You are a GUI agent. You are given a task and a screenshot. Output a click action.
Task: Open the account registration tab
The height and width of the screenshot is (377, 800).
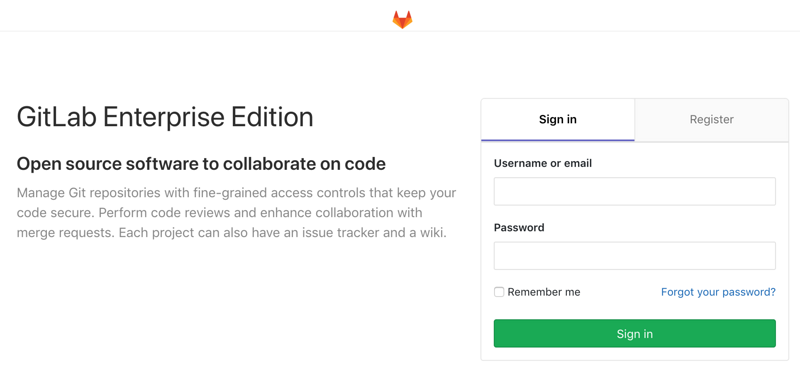[x=712, y=119]
